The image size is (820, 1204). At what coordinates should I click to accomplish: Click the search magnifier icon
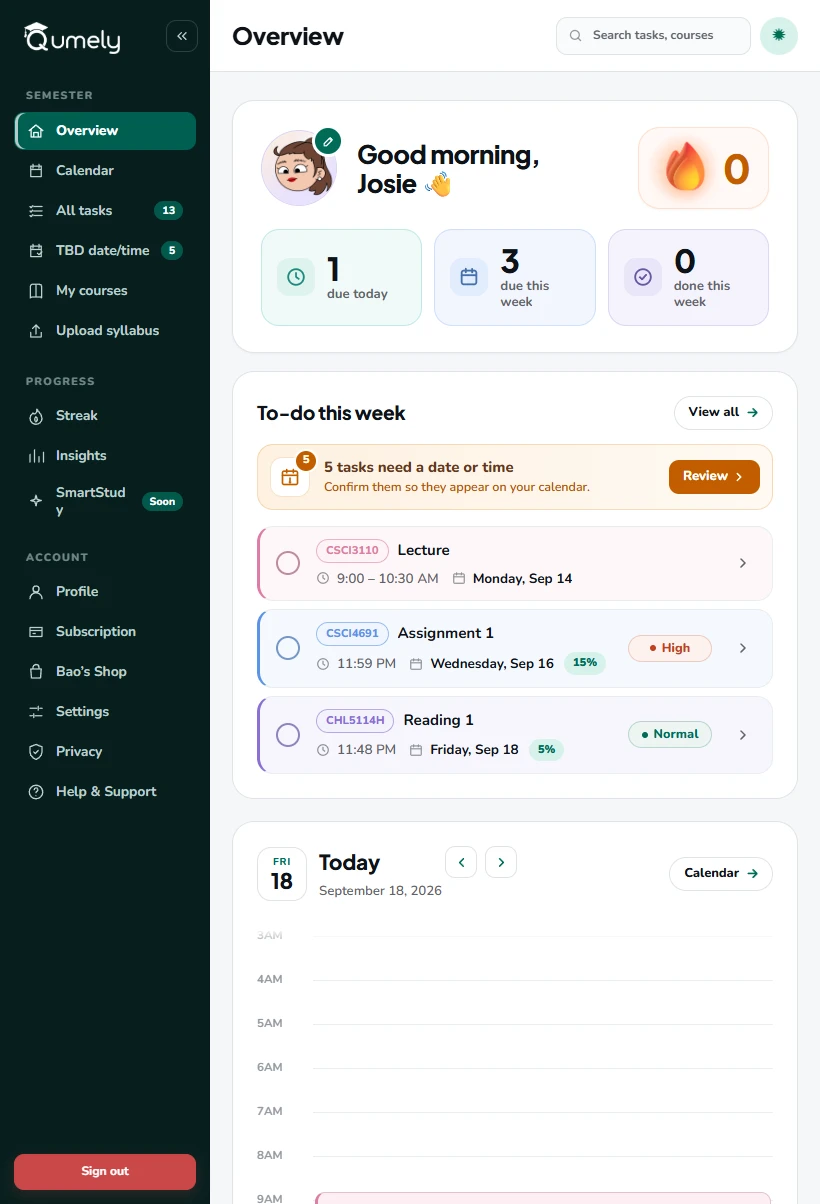click(x=576, y=36)
